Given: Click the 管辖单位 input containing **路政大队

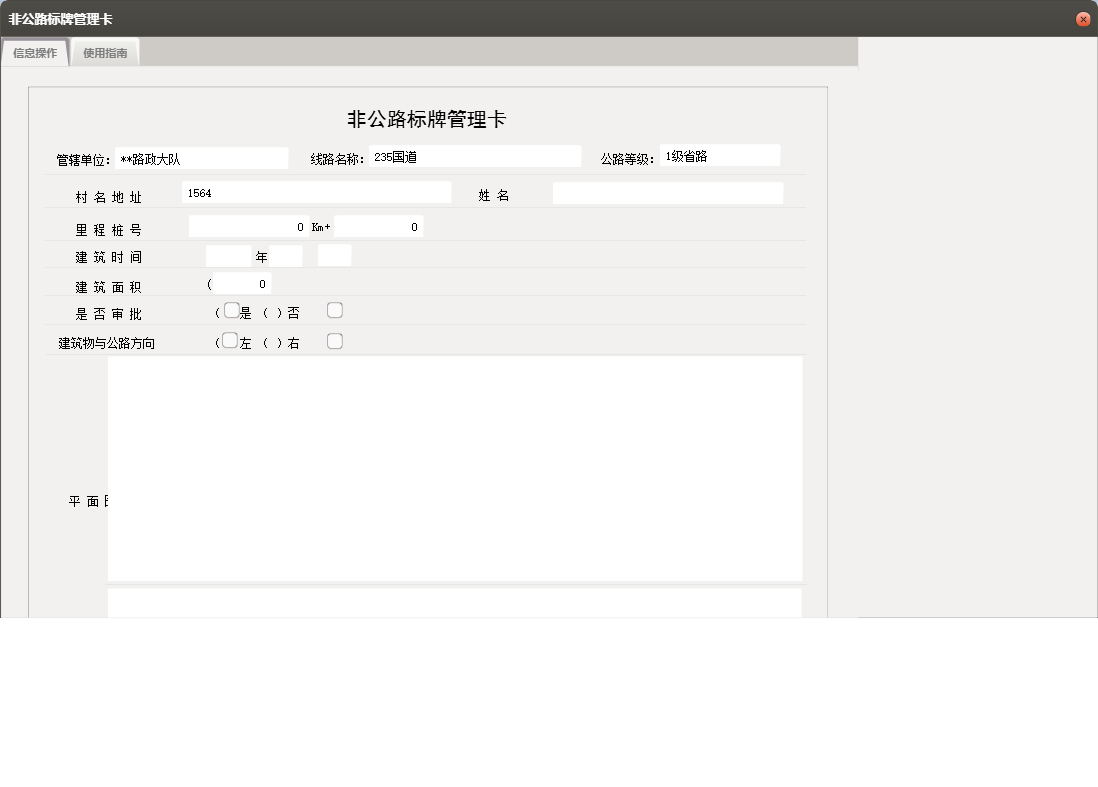Looking at the screenshot, I should tap(201, 157).
